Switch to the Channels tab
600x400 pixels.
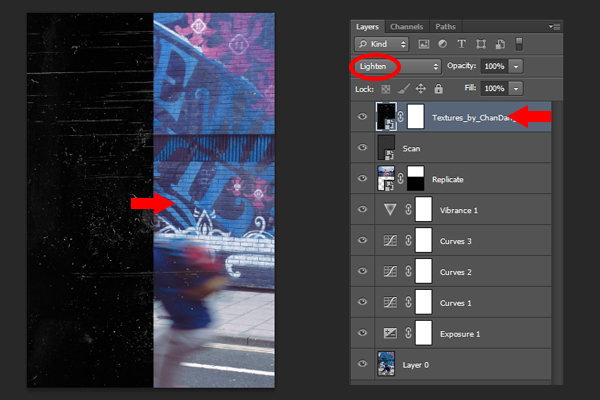pos(406,27)
